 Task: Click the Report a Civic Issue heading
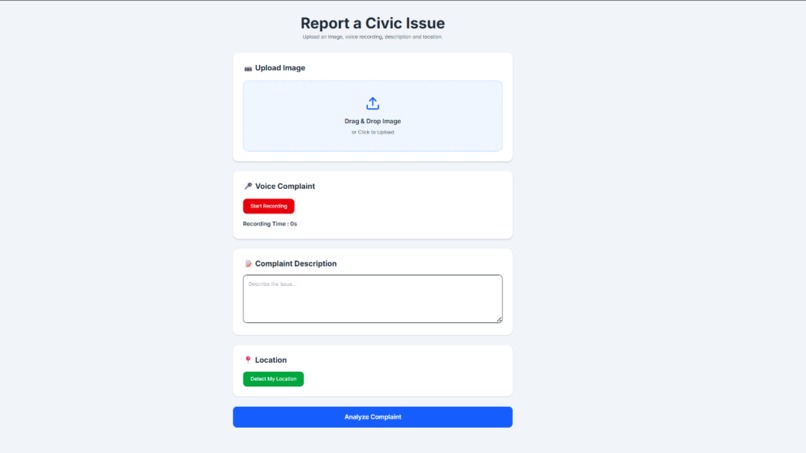[x=373, y=23]
